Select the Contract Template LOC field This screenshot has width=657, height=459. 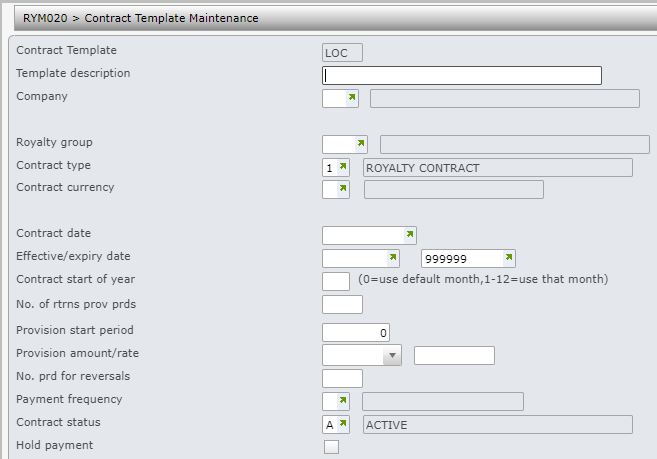(342, 53)
